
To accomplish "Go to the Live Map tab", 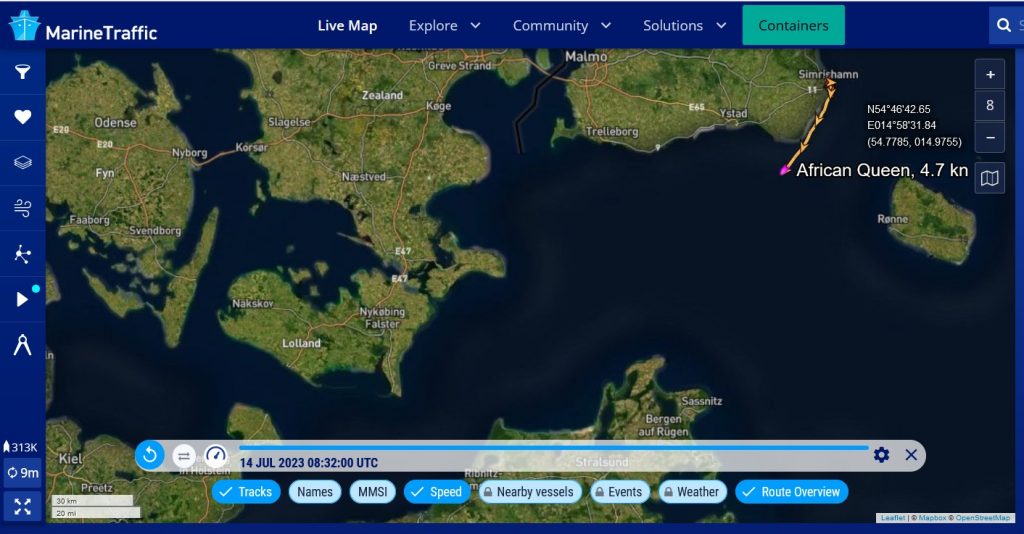I will pyautogui.click(x=347, y=26).
